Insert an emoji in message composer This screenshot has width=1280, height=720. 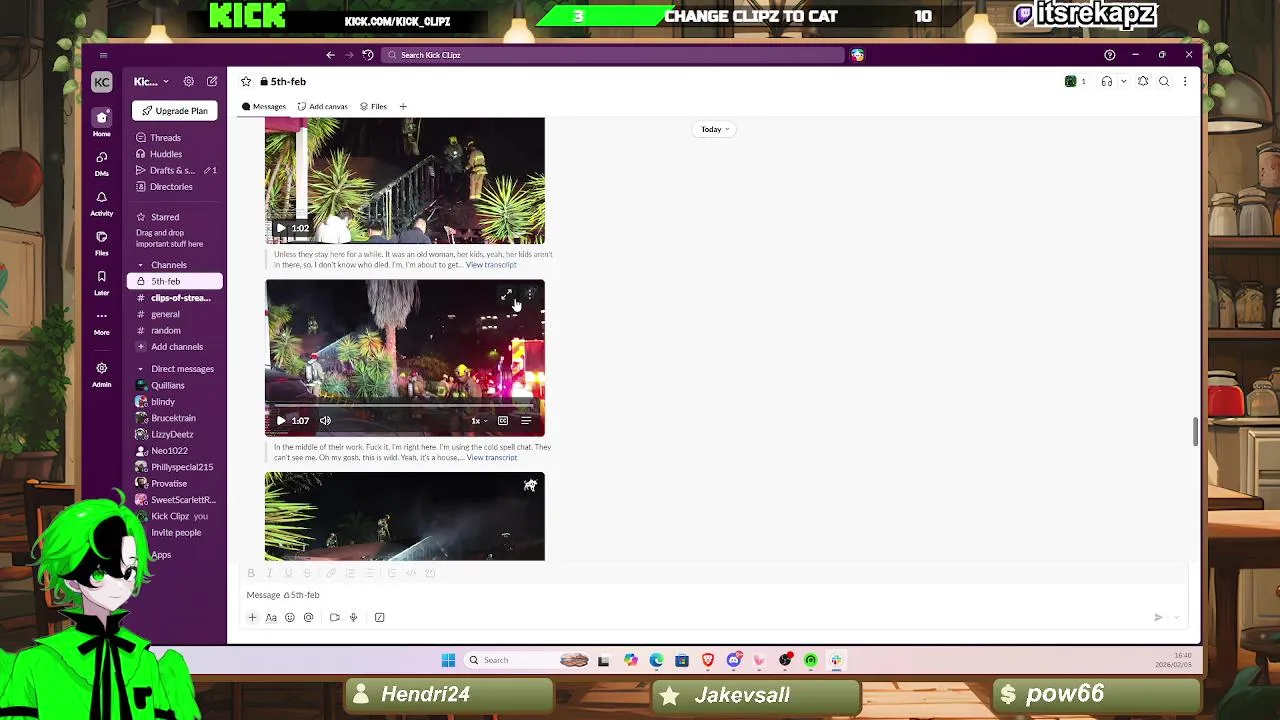tap(290, 618)
